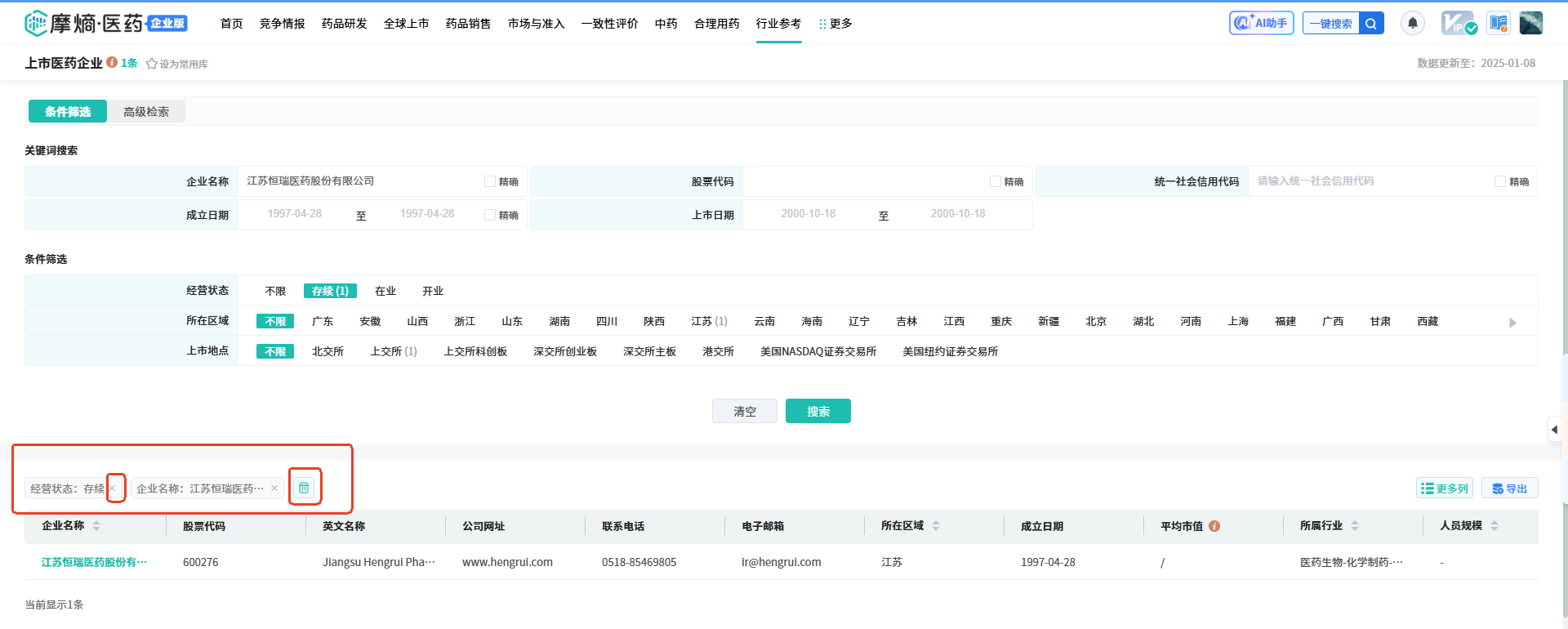Click the info icon next to 上市医药企业
1568x629 pixels.
pyautogui.click(x=112, y=62)
